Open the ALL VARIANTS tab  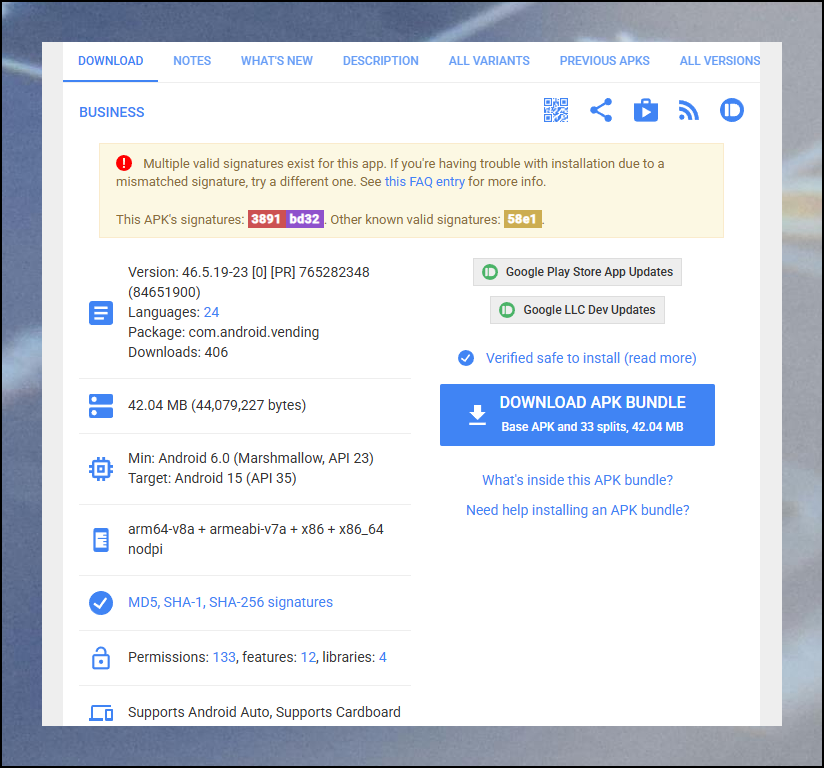pyautogui.click(x=489, y=61)
